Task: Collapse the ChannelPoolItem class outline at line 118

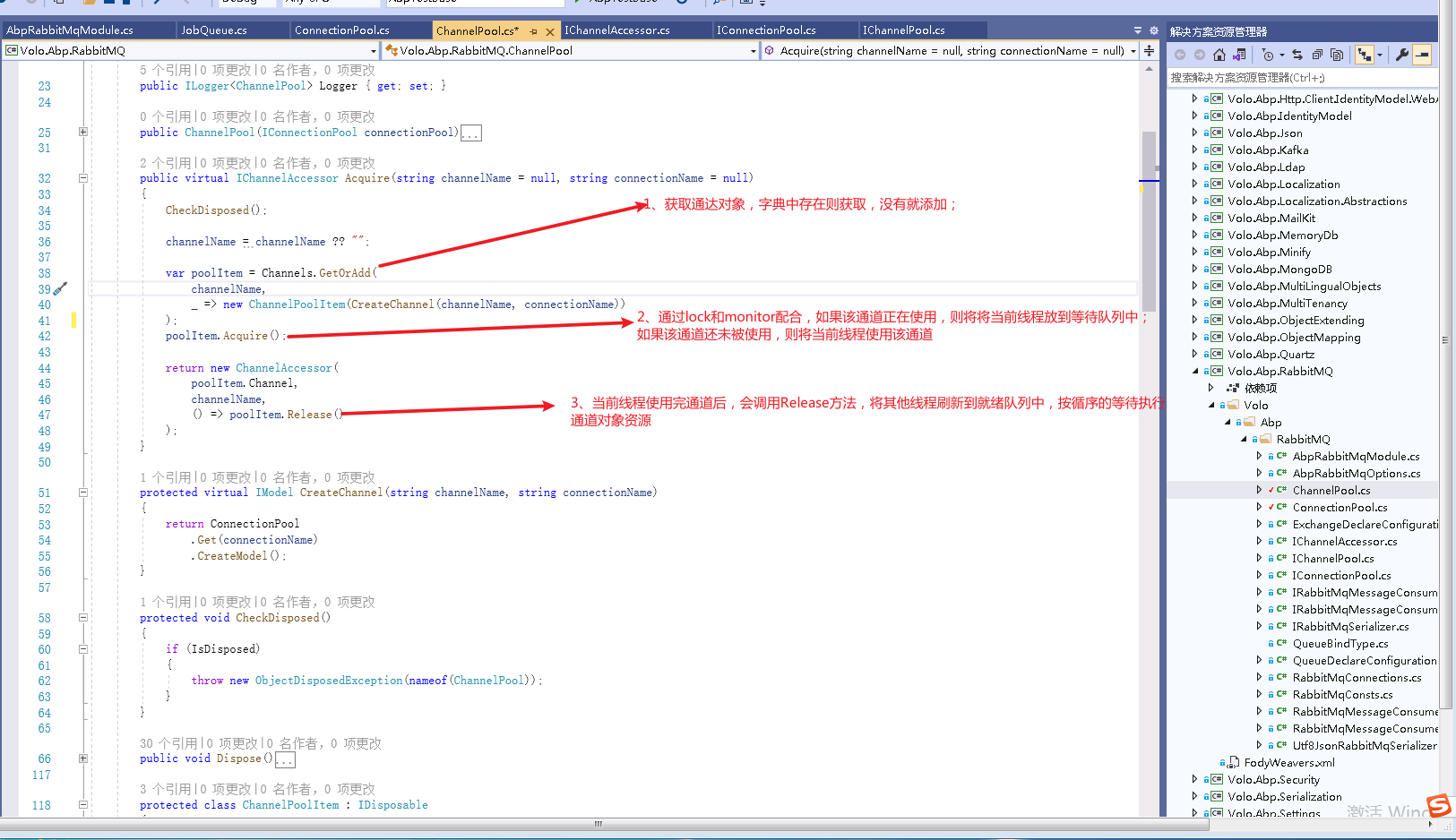Action: coord(83,805)
